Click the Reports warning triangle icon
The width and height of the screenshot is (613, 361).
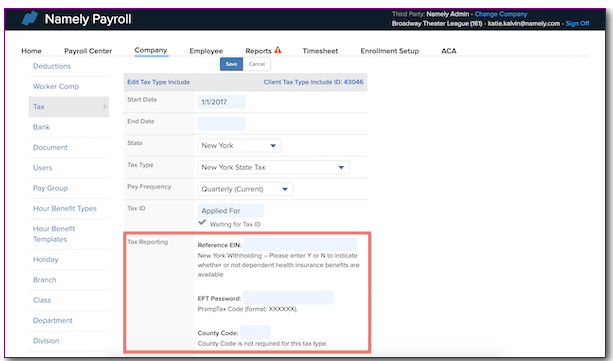coord(278,50)
